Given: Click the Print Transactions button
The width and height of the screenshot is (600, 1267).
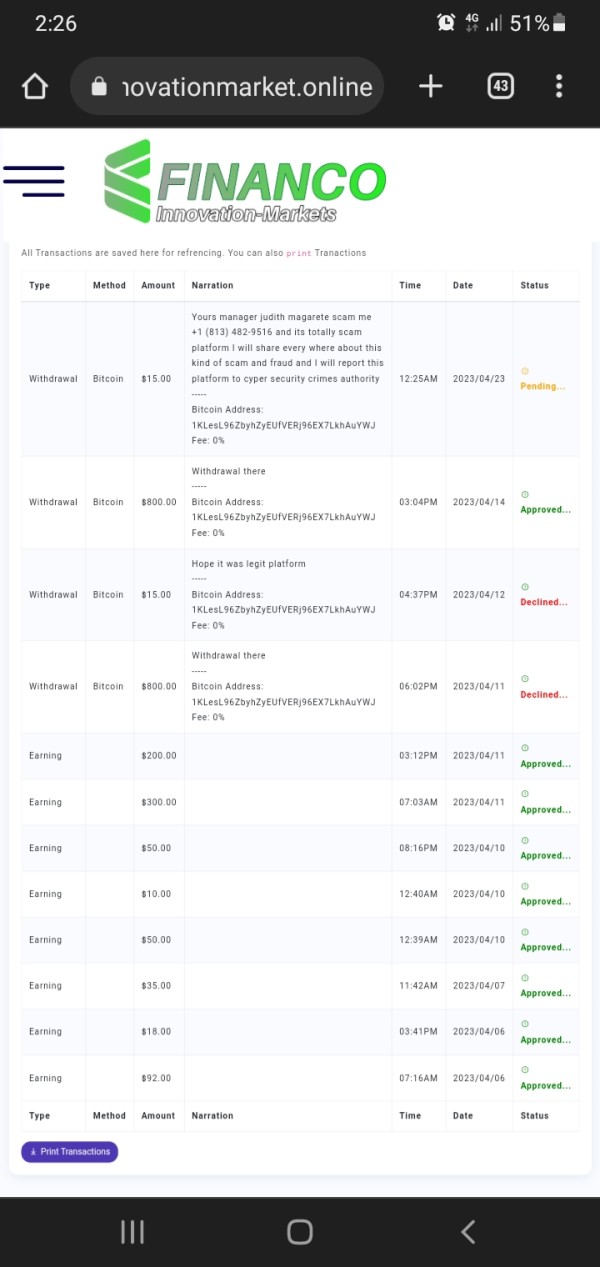Looking at the screenshot, I should click(70, 1152).
